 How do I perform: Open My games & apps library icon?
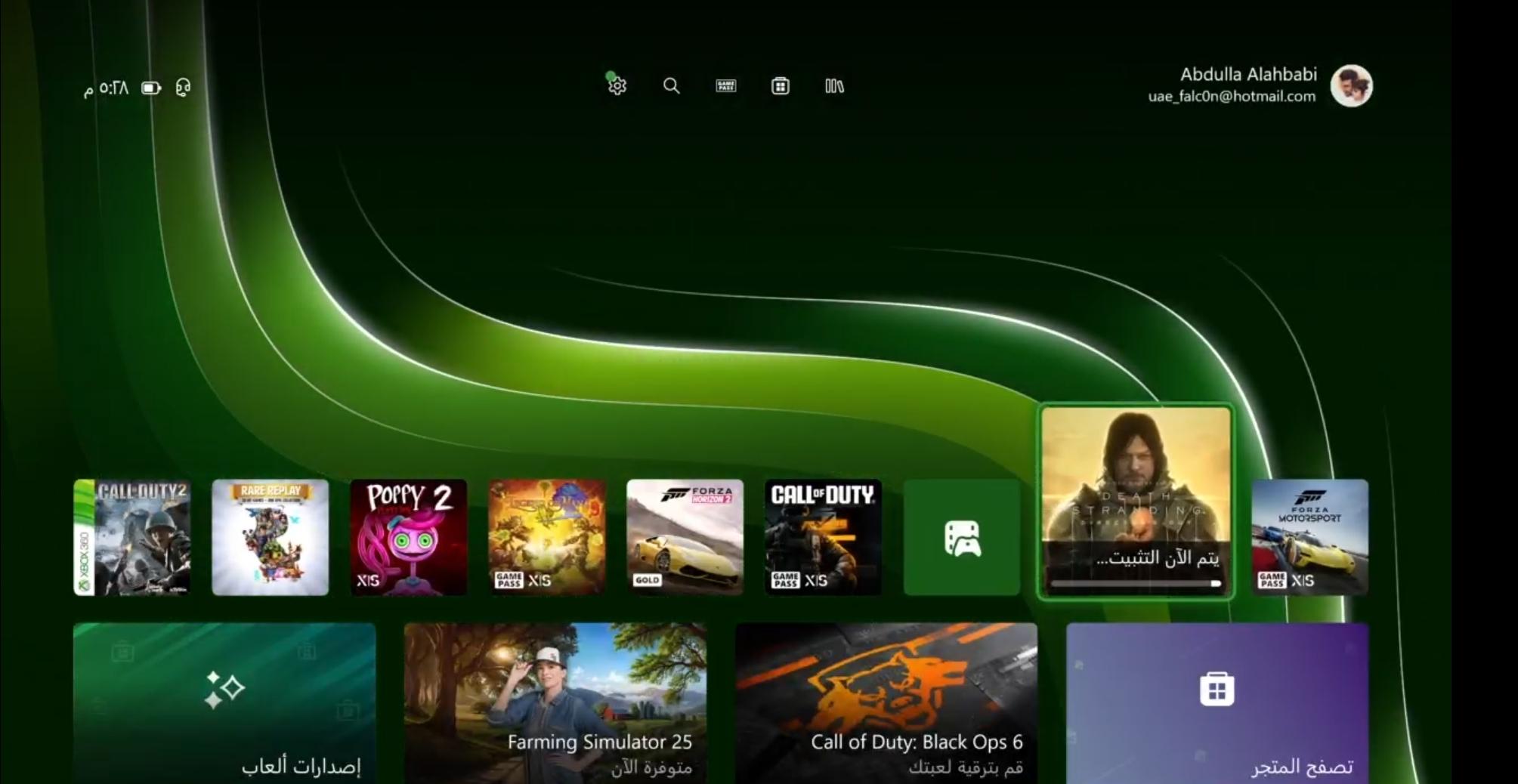coord(834,85)
